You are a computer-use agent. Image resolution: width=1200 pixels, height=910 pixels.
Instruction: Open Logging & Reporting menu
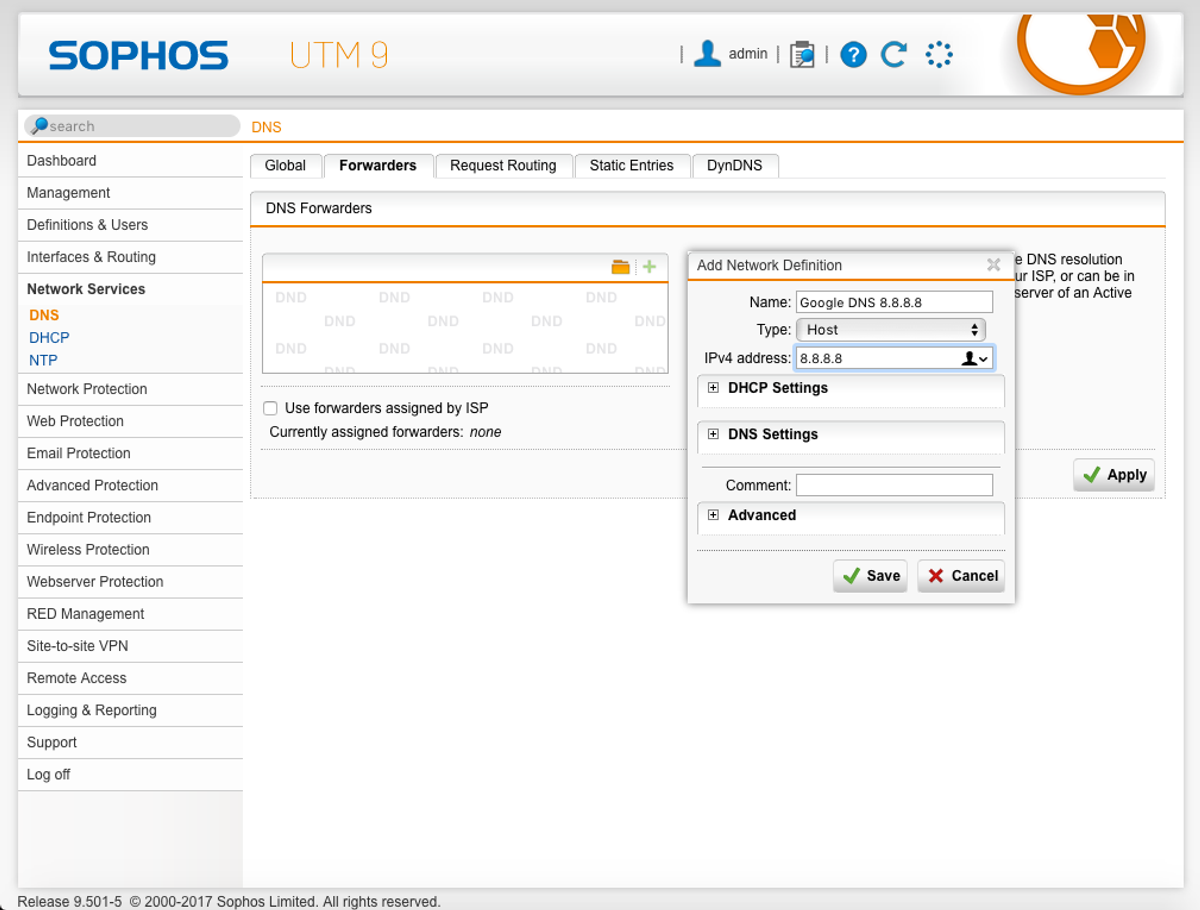point(130,710)
